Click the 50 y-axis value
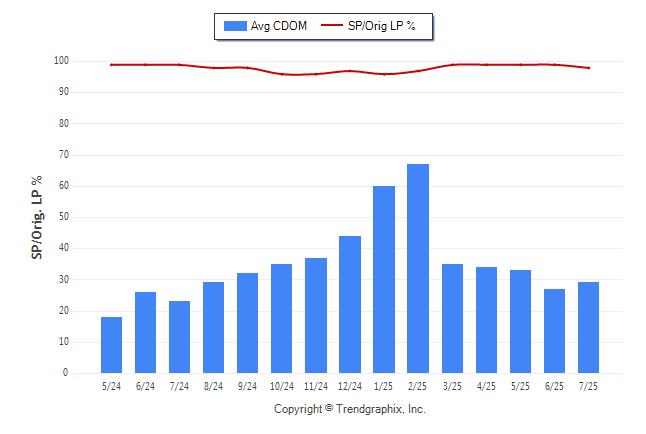The image size is (646, 434). [64, 217]
